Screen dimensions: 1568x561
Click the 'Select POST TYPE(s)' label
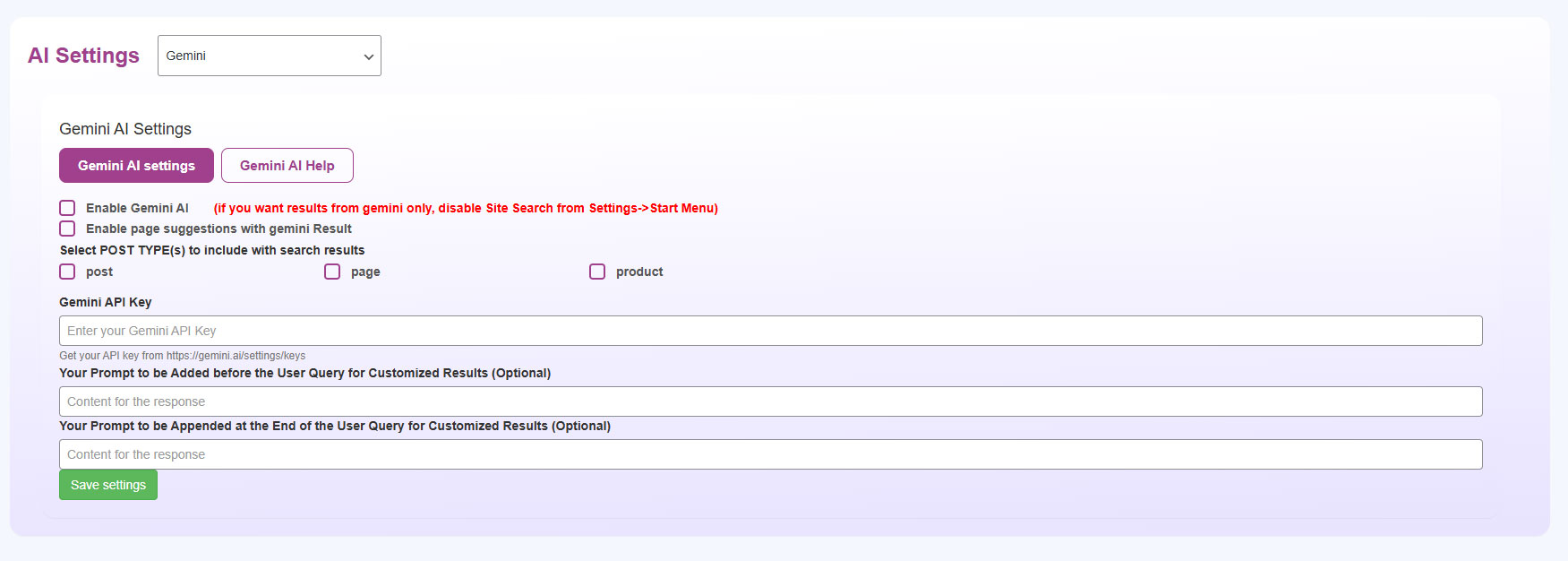(x=212, y=250)
